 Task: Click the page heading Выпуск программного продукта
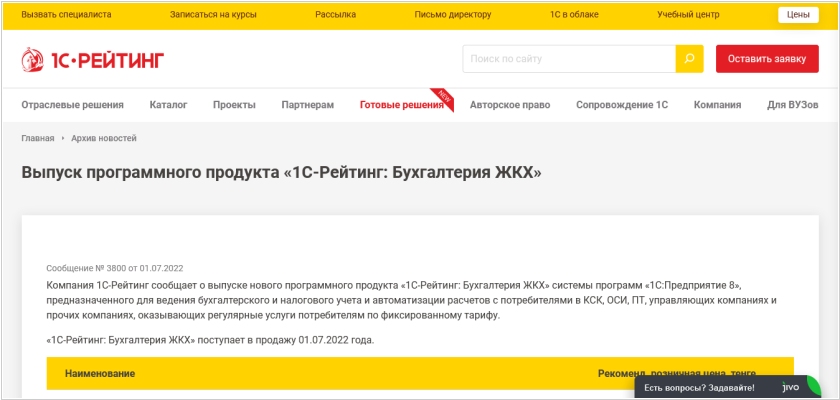281,173
